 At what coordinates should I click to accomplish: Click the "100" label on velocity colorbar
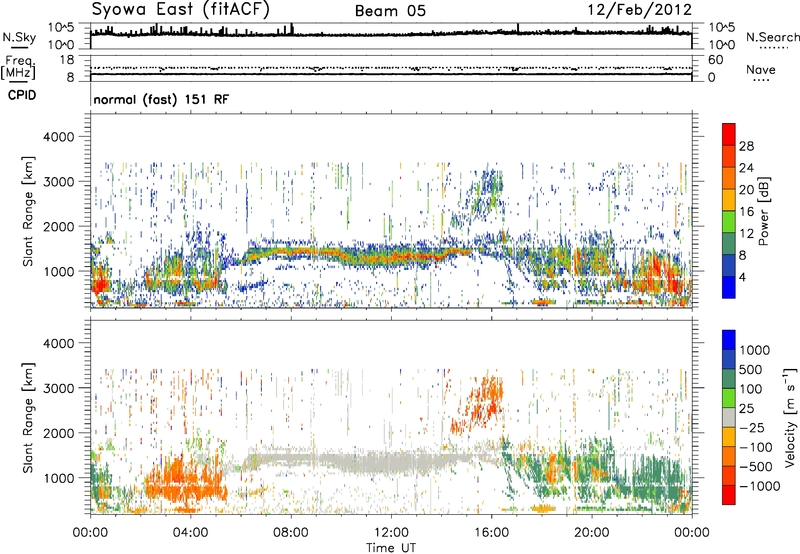pos(750,389)
